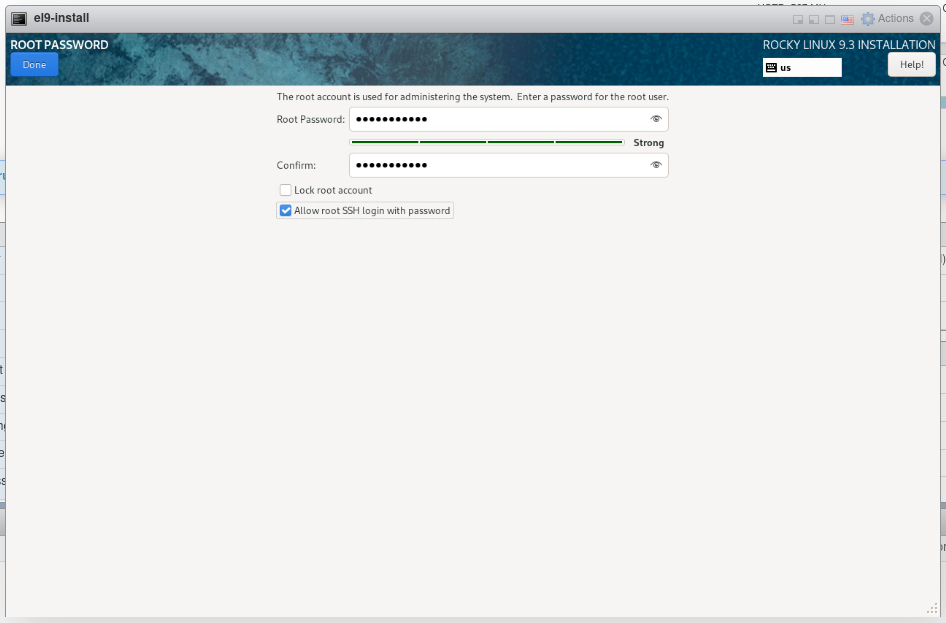Click the ROCKY LINUX 9.3 INSTALLATION title
946x623 pixels.
click(849, 45)
